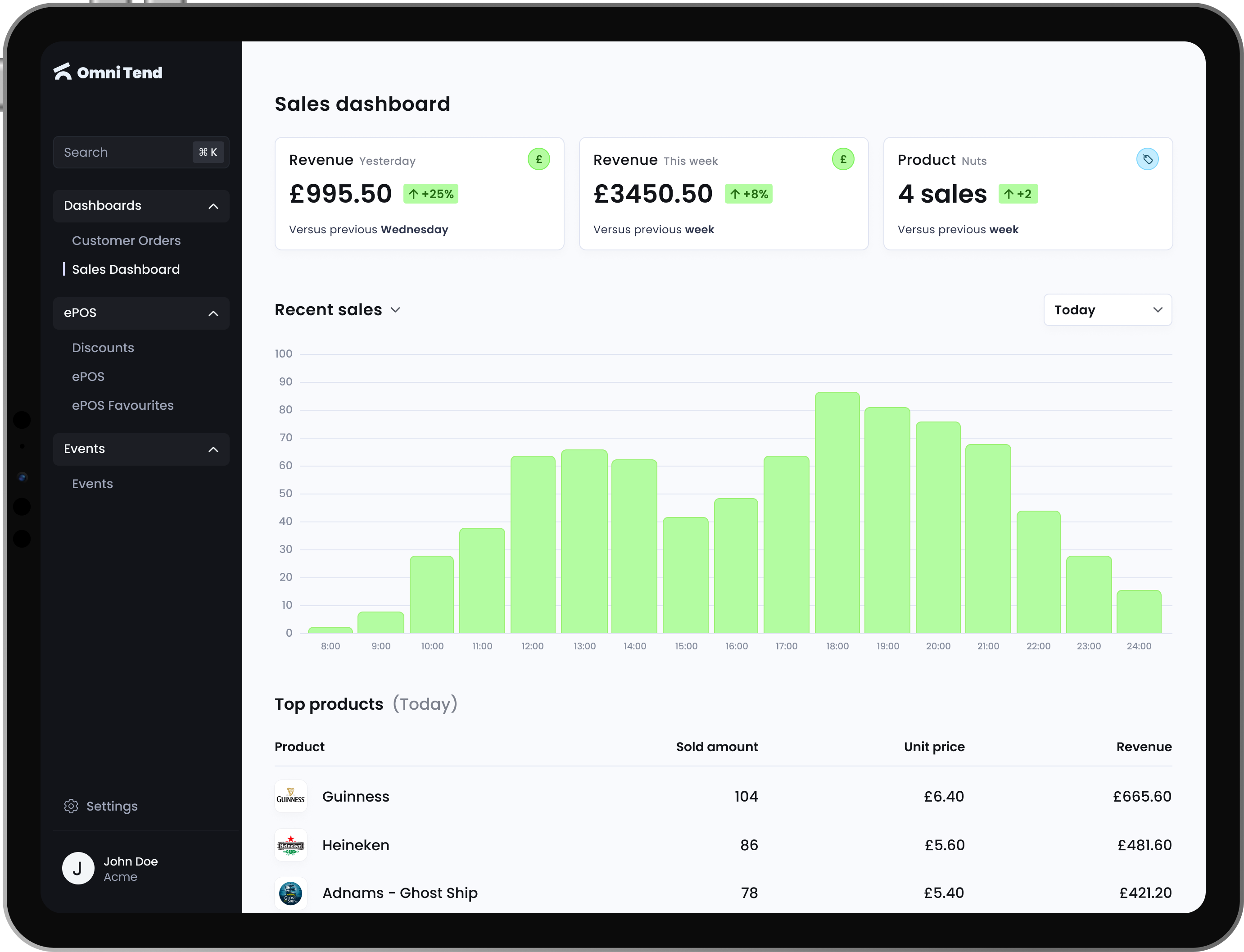Expand the Recent sales chevron dropdown

[395, 310]
